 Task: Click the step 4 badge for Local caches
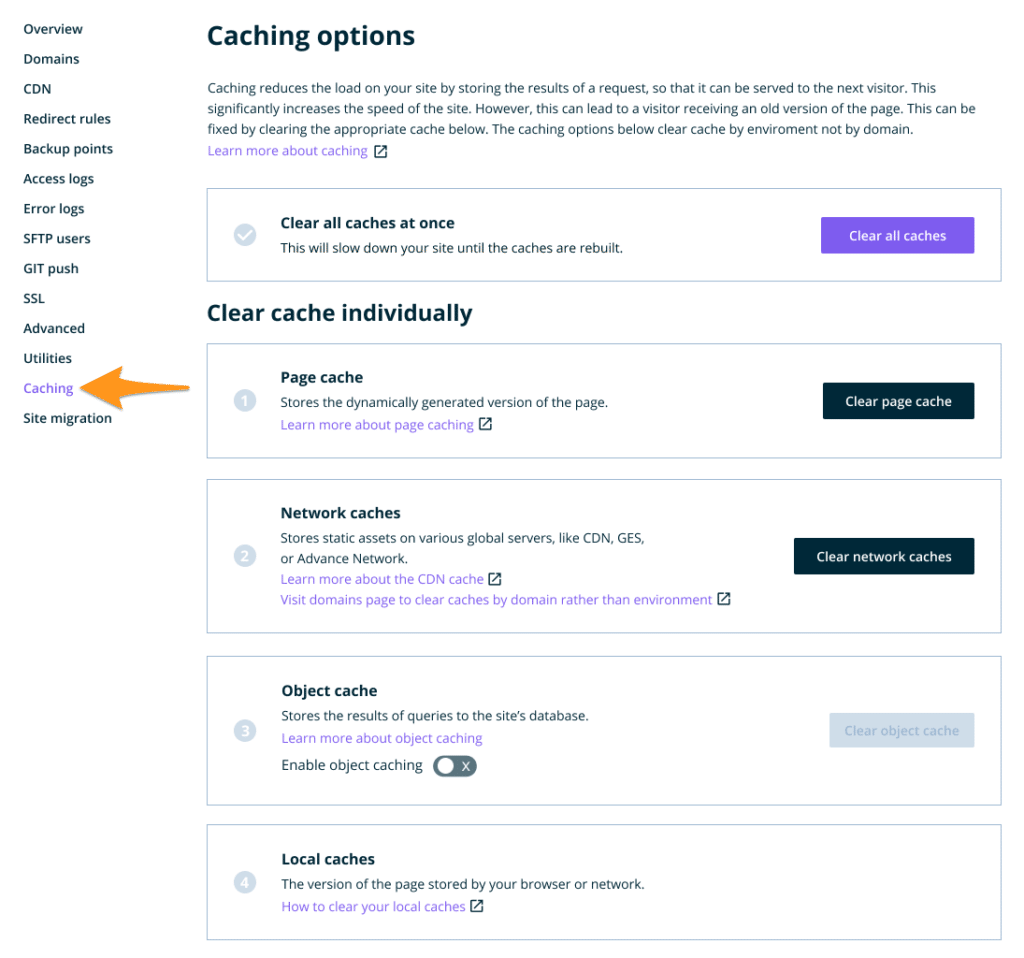coord(245,882)
